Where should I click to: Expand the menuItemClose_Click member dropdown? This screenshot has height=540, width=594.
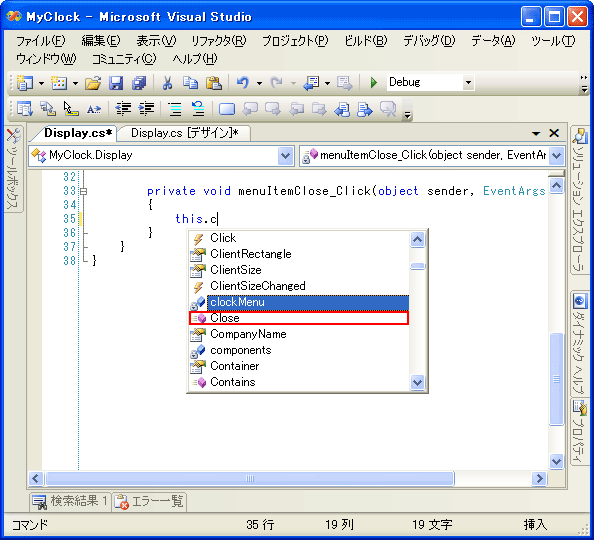556,155
